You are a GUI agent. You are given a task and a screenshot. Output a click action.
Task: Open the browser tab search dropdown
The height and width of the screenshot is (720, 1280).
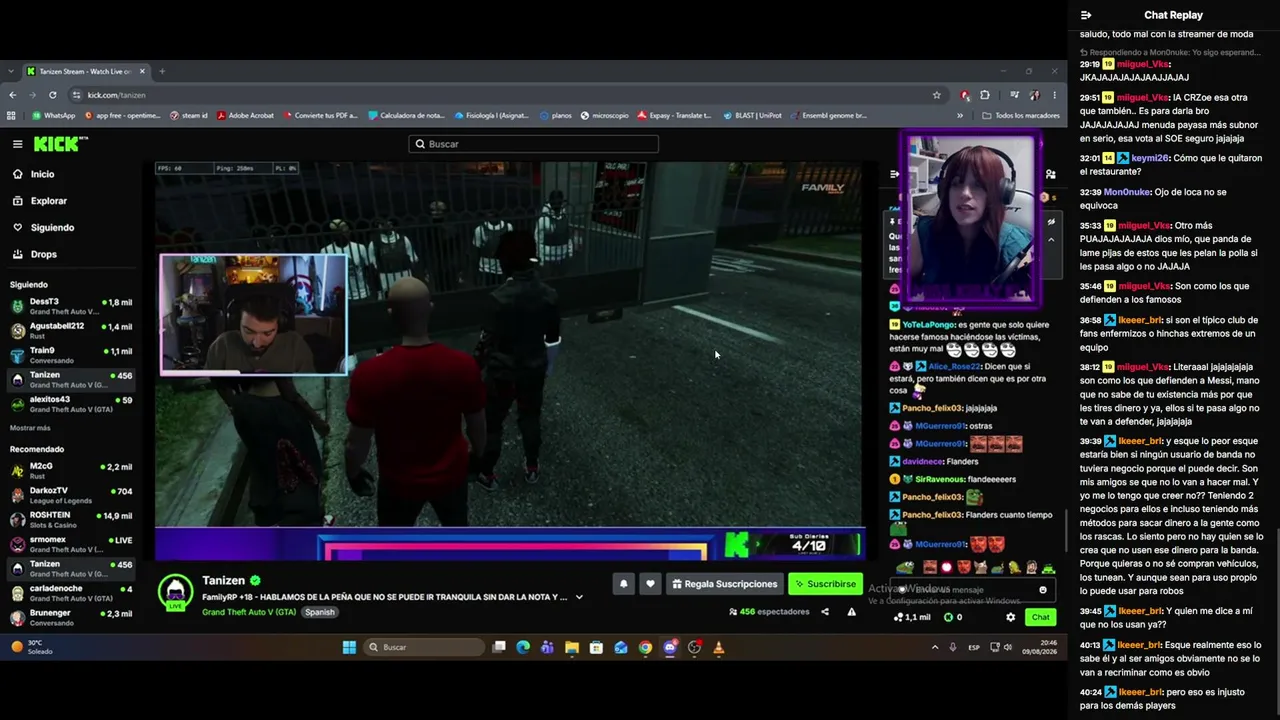tap(11, 71)
